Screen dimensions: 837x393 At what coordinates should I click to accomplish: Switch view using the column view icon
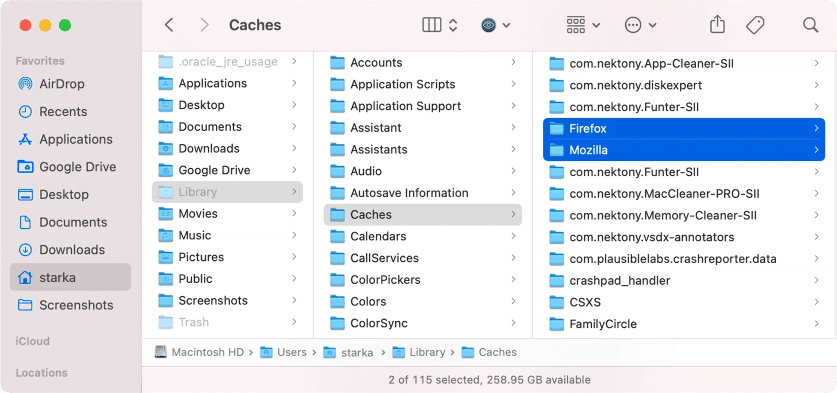coord(431,25)
